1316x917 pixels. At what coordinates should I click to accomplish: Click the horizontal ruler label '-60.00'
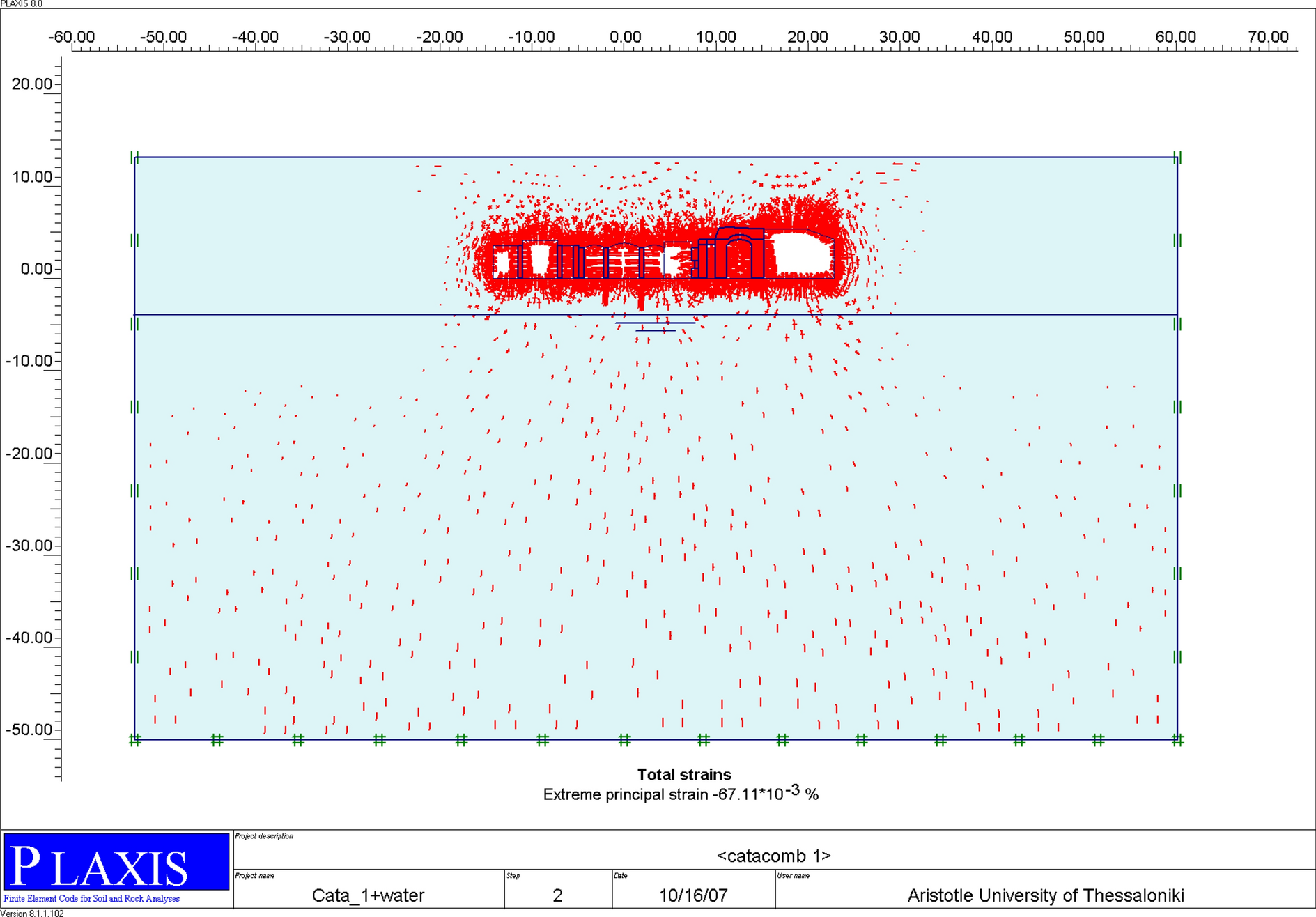pyautogui.click(x=71, y=37)
